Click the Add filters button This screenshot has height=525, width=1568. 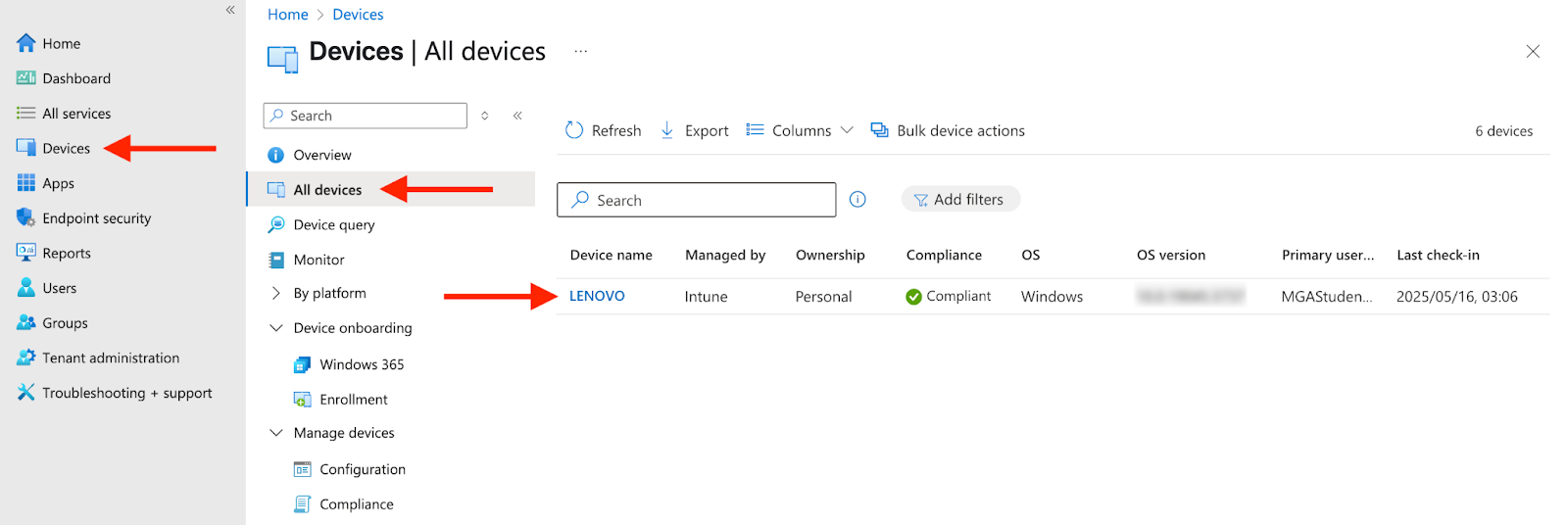tap(960, 200)
